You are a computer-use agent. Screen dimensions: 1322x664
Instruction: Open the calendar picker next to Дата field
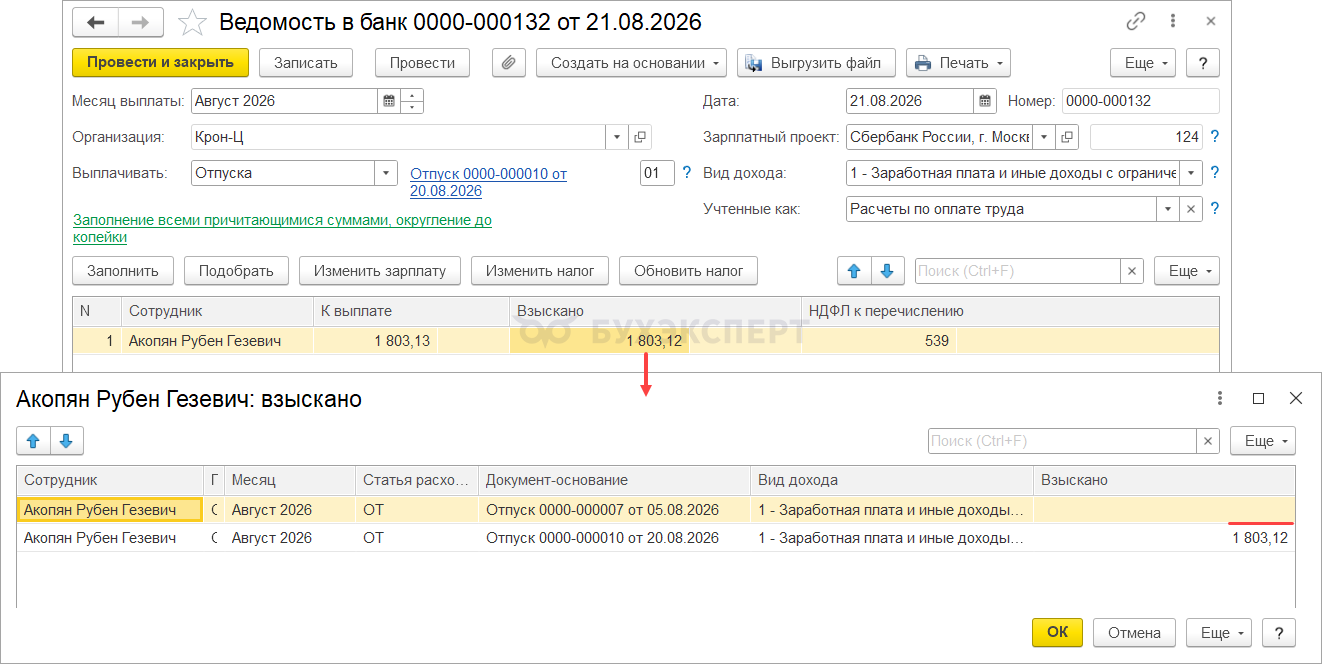tap(986, 101)
